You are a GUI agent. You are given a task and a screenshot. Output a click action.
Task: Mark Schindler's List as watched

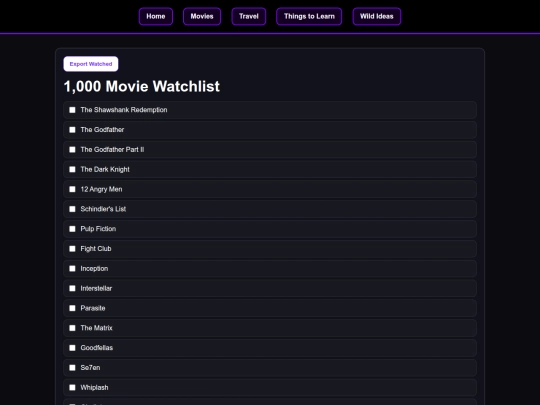pyautogui.click(x=72, y=209)
